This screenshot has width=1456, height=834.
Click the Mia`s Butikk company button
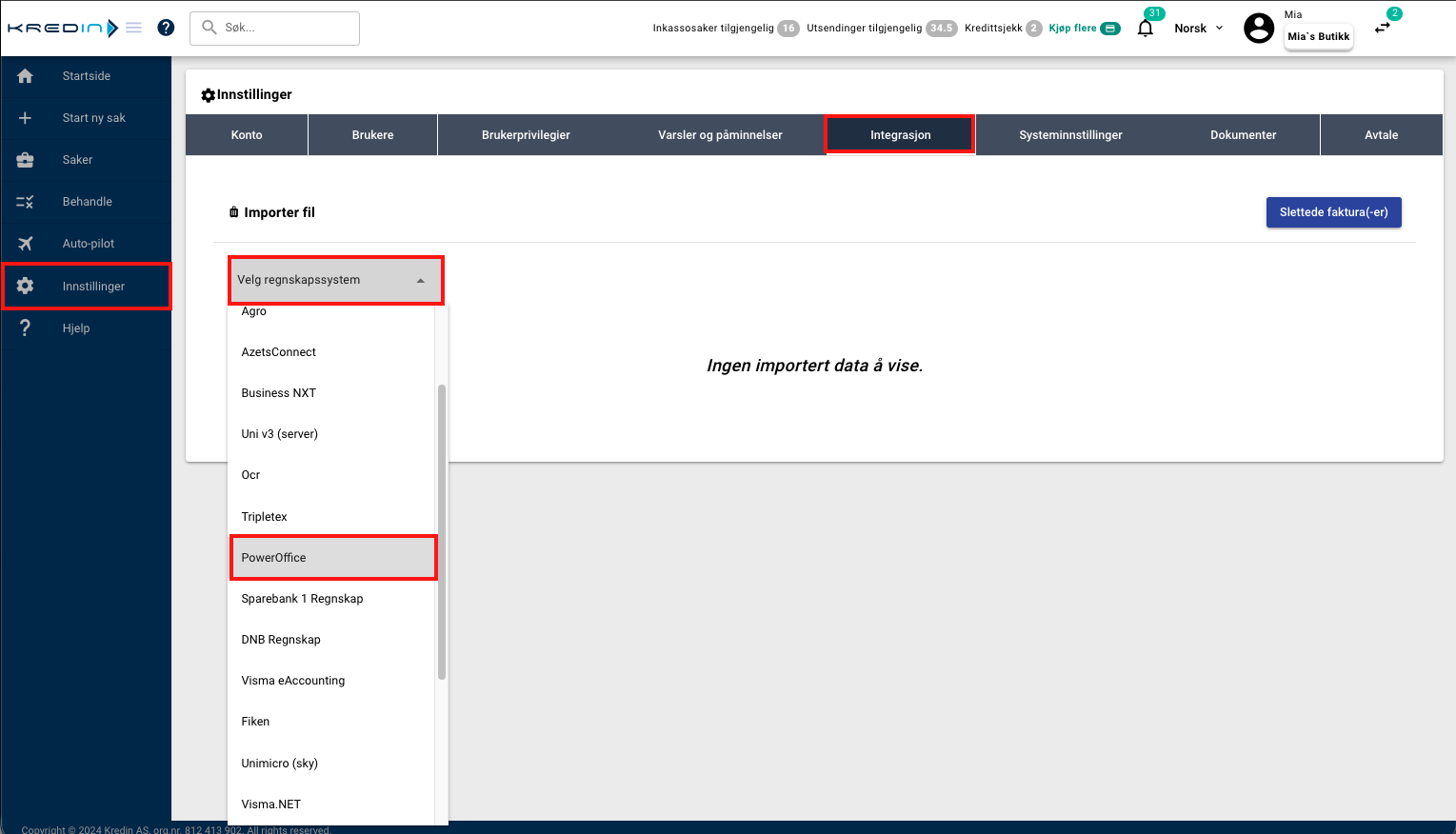click(x=1319, y=37)
